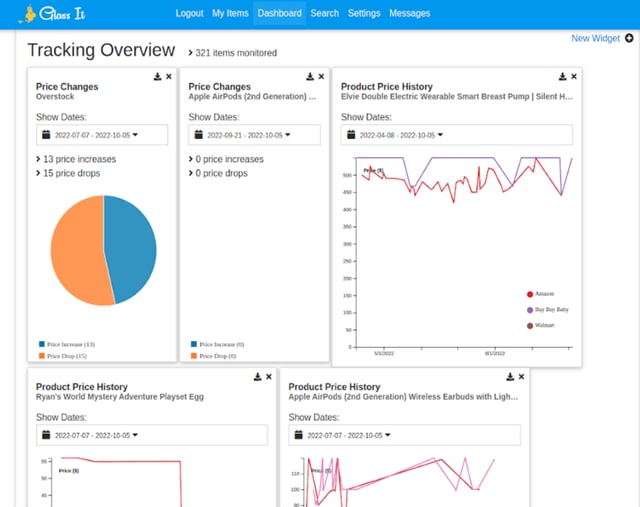The height and width of the screenshot is (507, 640).
Task: Toggle Price Increase (13) legend swatch
Action: tap(42, 344)
